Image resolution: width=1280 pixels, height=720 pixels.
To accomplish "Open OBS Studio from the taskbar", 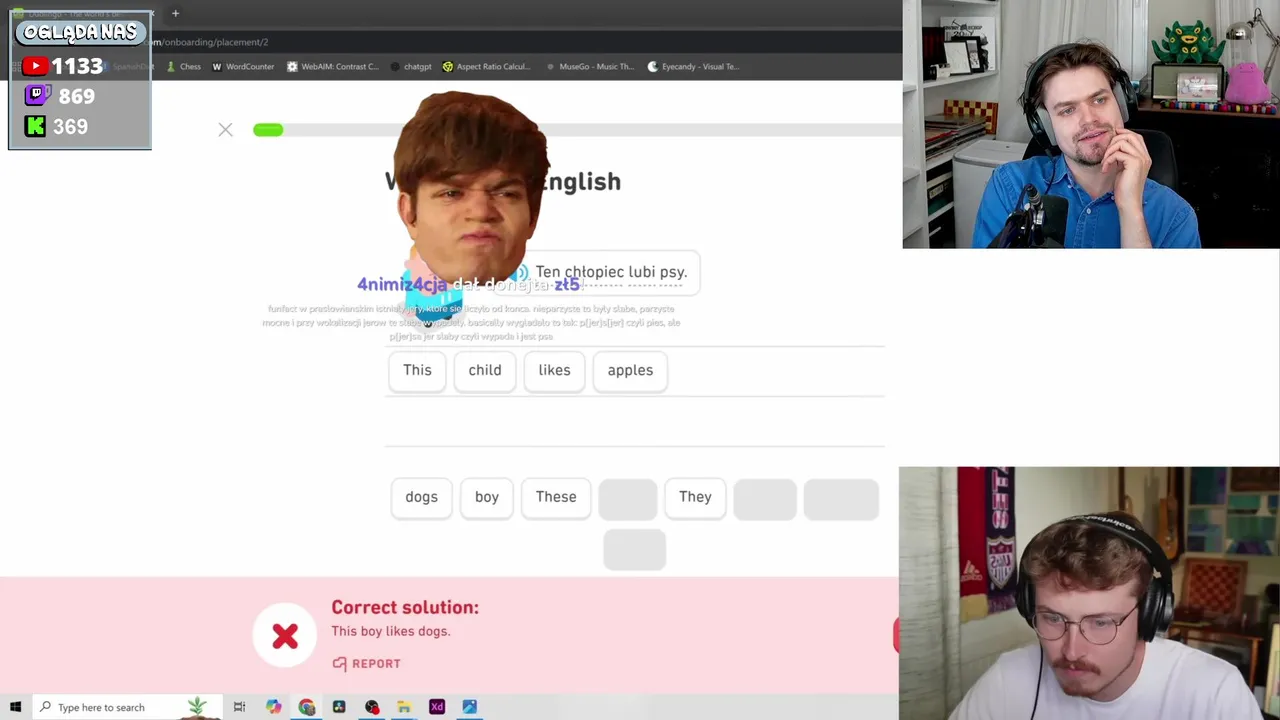I will click(372, 707).
